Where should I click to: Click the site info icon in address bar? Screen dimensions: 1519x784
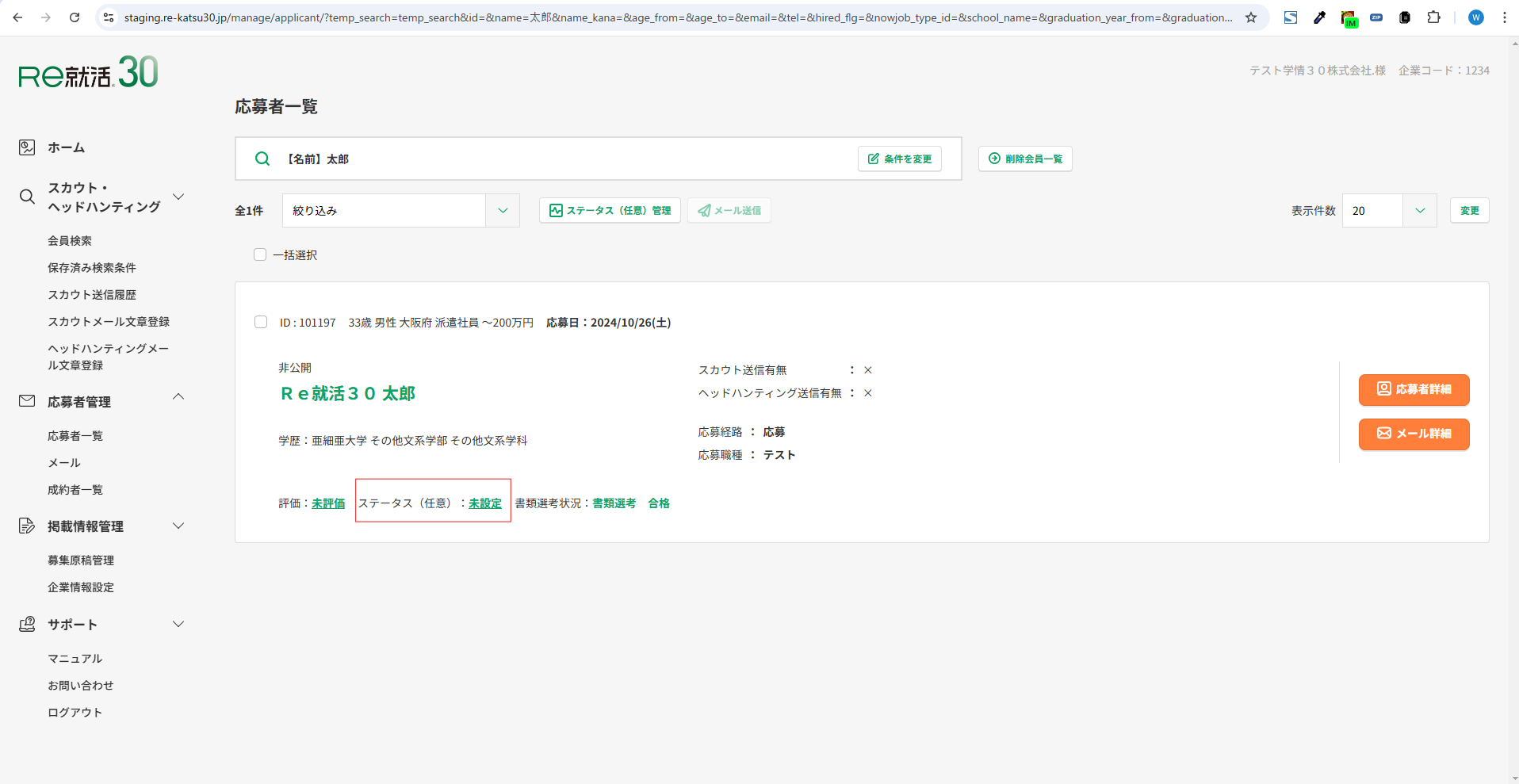tap(109, 17)
